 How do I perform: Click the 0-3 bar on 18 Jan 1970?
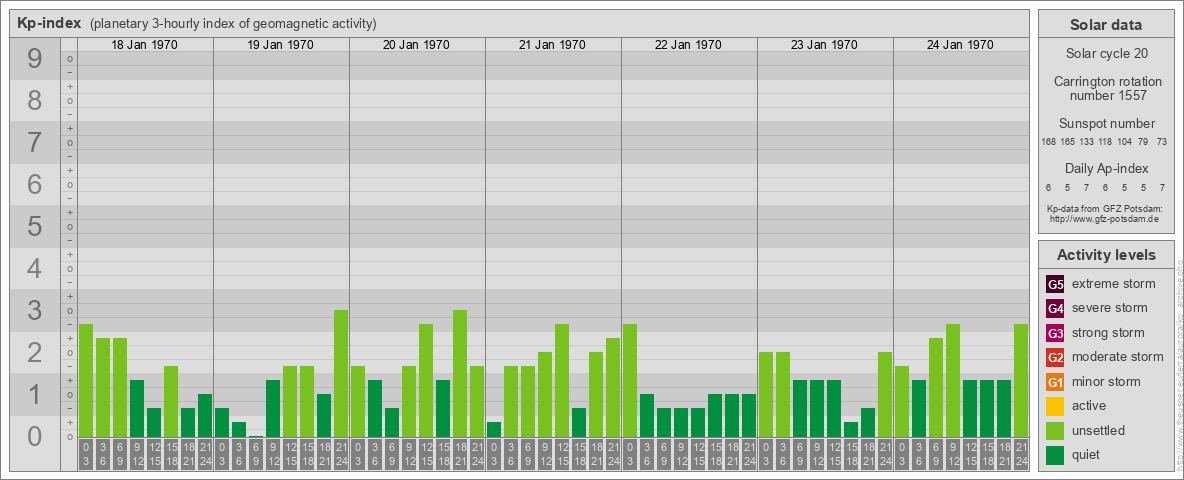[x=86, y=380]
